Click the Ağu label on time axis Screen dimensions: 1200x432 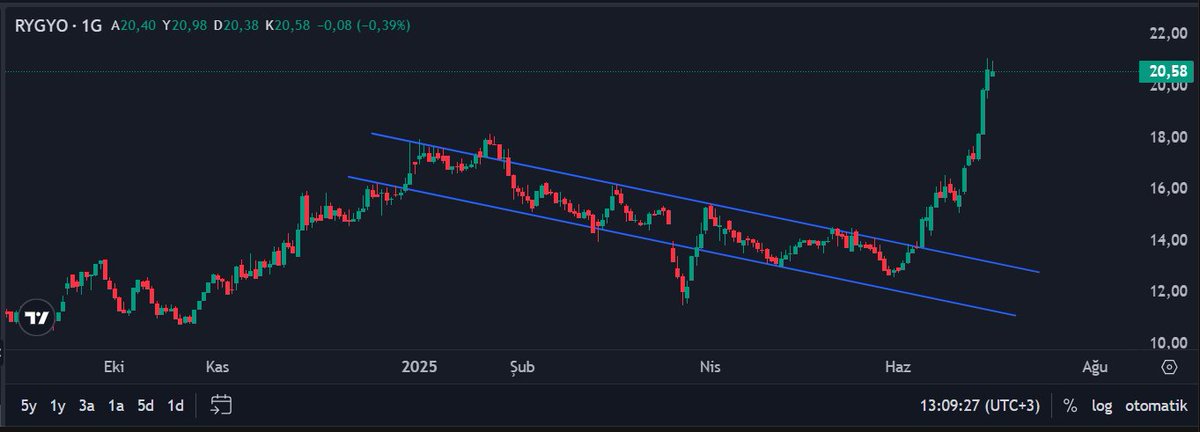1095,367
